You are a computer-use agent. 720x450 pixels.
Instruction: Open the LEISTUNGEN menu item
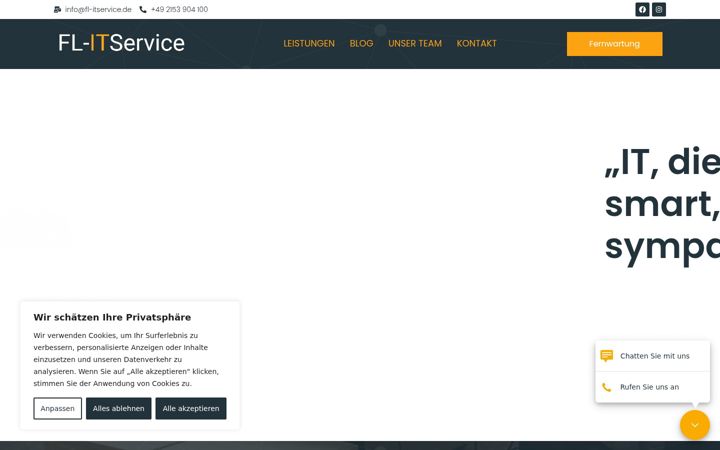[309, 44]
